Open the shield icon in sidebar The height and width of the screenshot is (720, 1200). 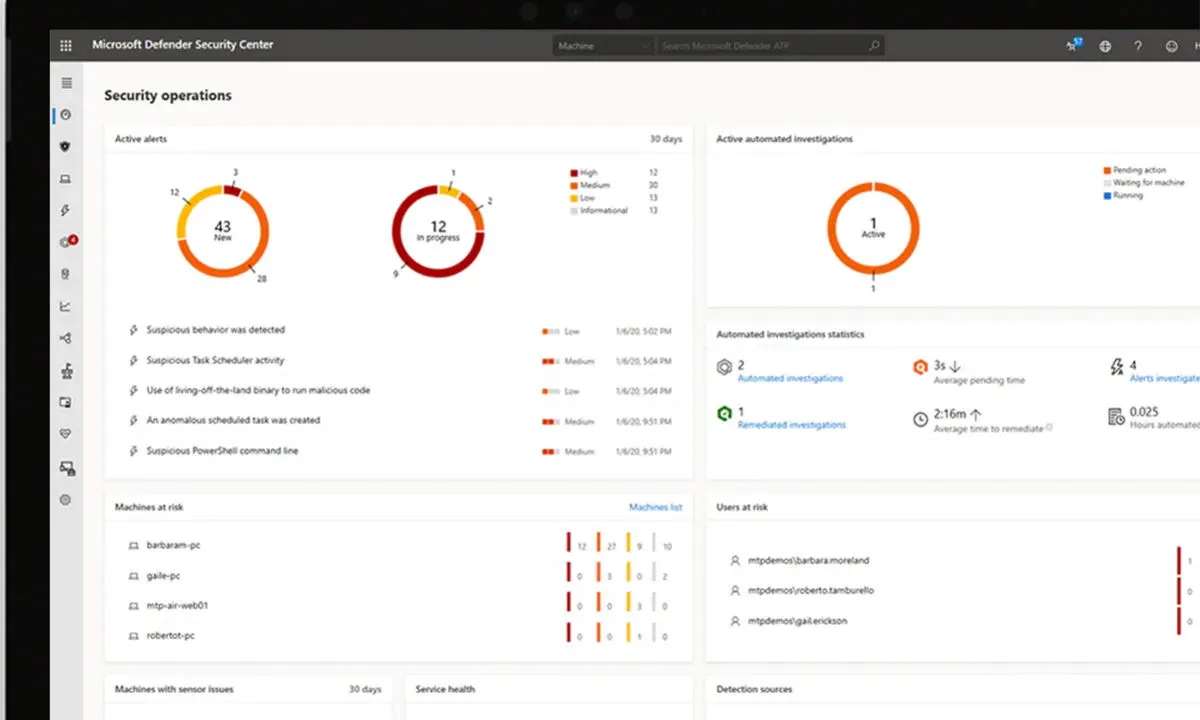coord(66,147)
